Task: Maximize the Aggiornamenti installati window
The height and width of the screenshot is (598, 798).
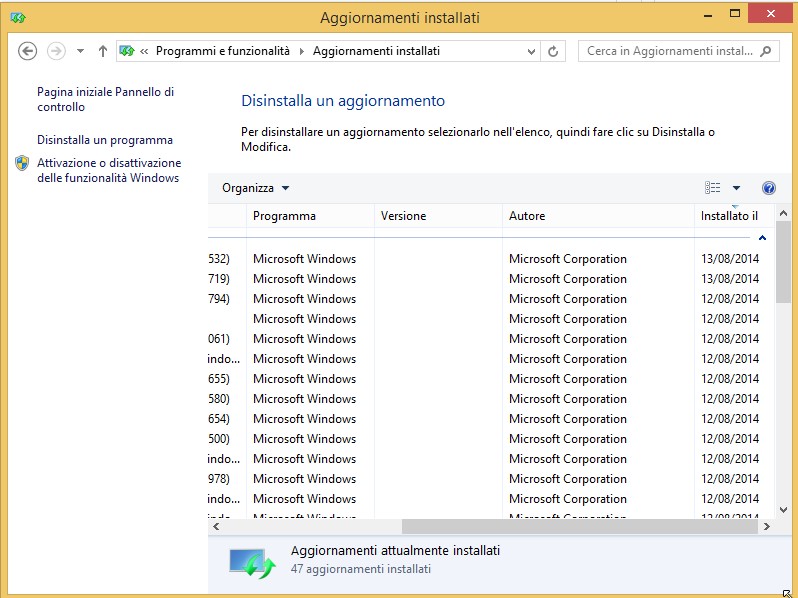Action: click(x=734, y=14)
